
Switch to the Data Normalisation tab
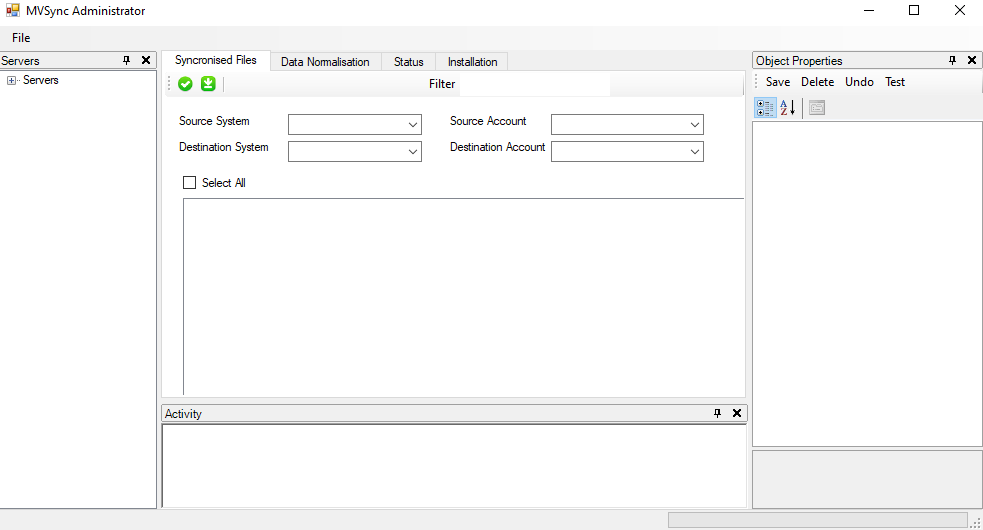pos(325,61)
